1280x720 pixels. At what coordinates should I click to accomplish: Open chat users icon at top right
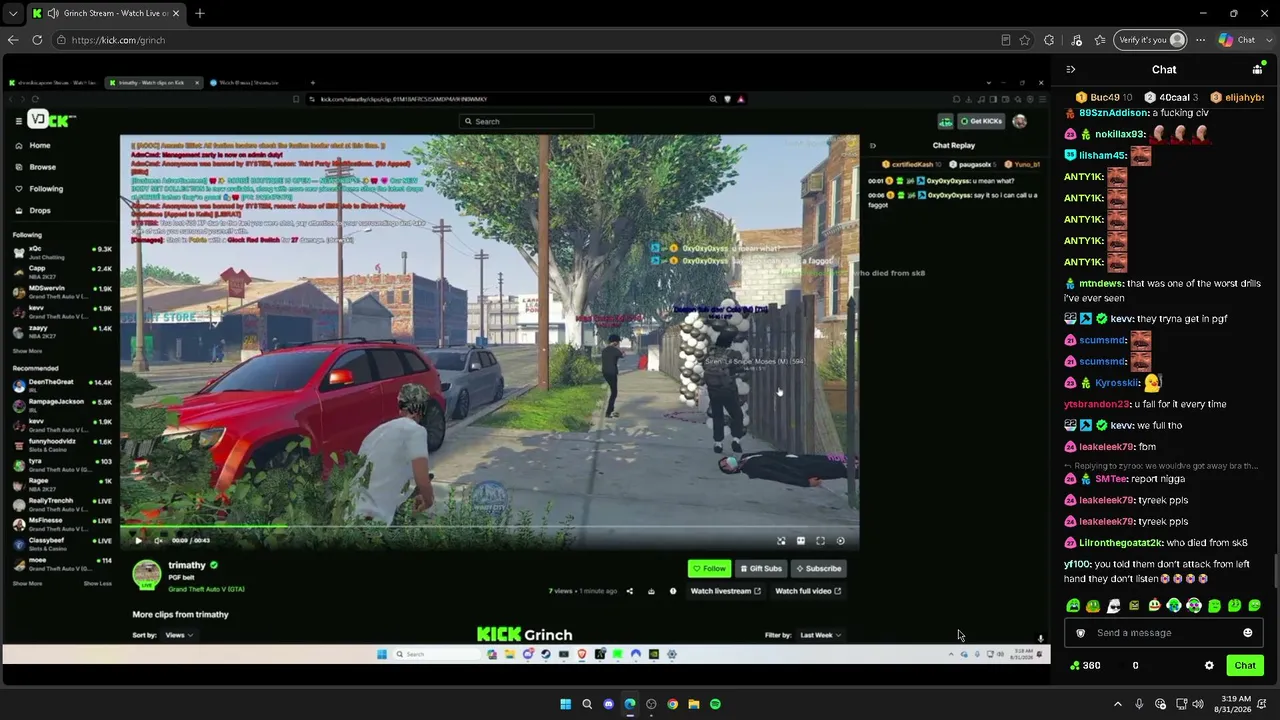coord(1257,69)
